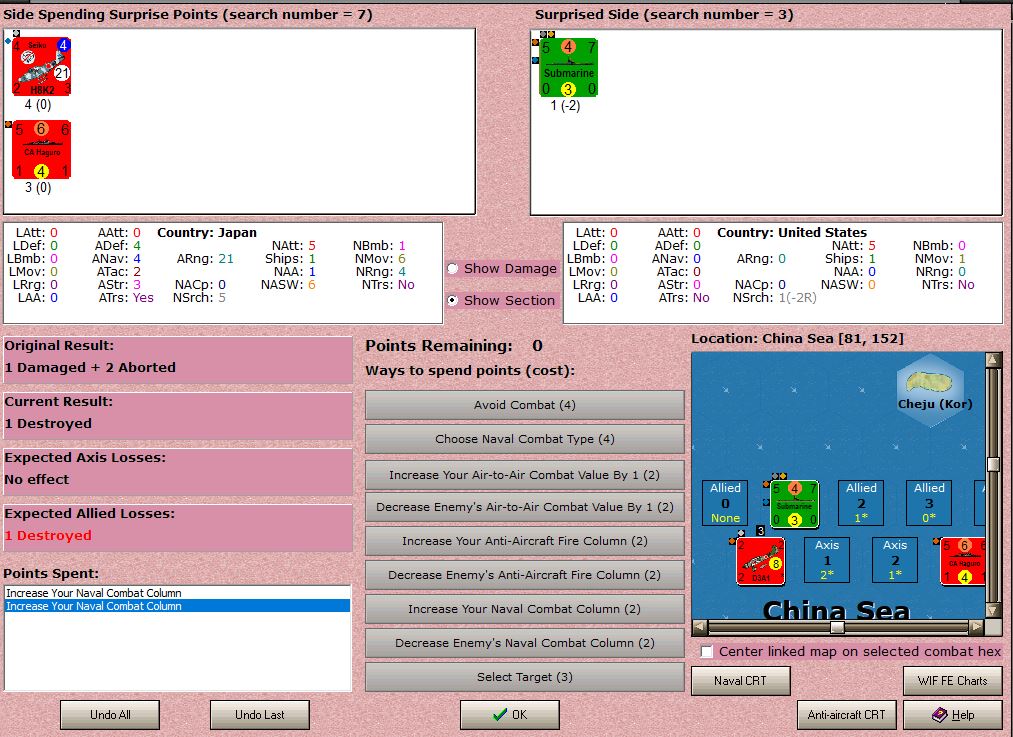Click the map horizontal scrollbar left arrow
This screenshot has height=737, width=1013.
[700, 627]
